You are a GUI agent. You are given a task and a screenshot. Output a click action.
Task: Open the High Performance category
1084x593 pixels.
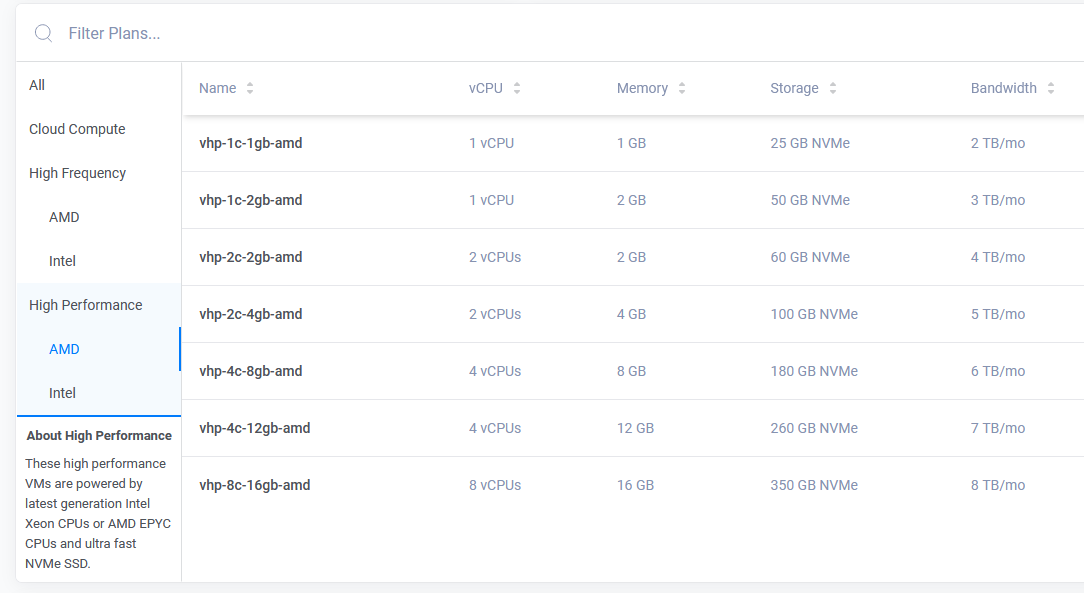pos(85,305)
